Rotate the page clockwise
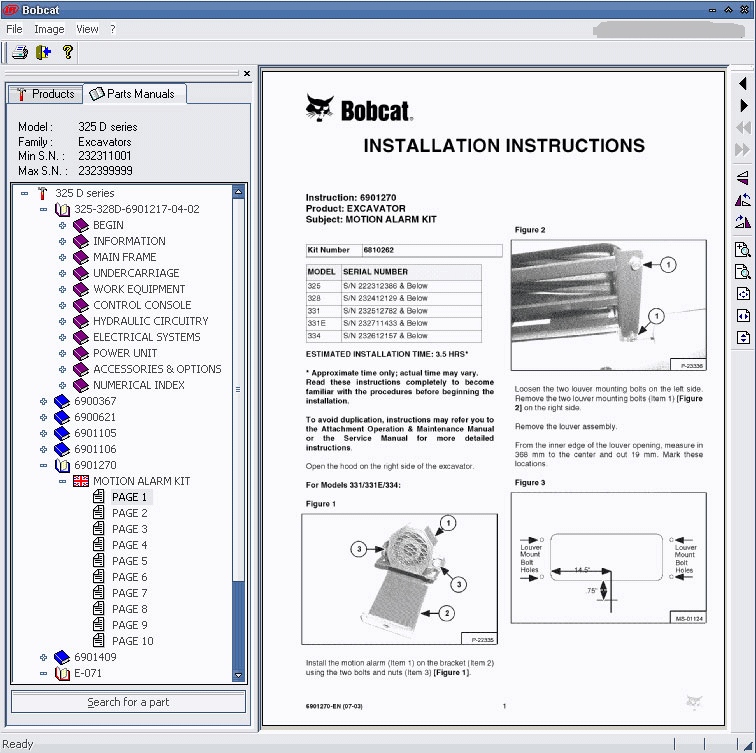The width and height of the screenshot is (756, 753). (743, 221)
